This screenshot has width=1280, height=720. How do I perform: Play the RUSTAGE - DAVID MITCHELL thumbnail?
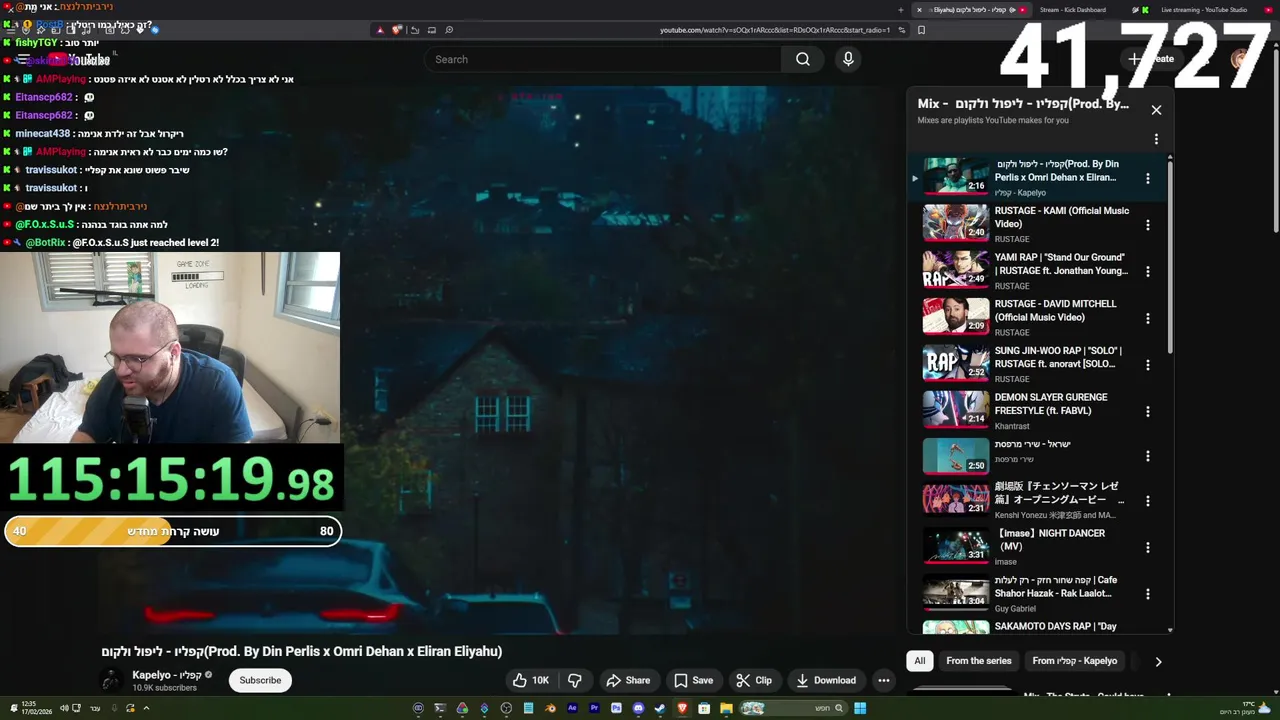pyautogui.click(x=956, y=316)
